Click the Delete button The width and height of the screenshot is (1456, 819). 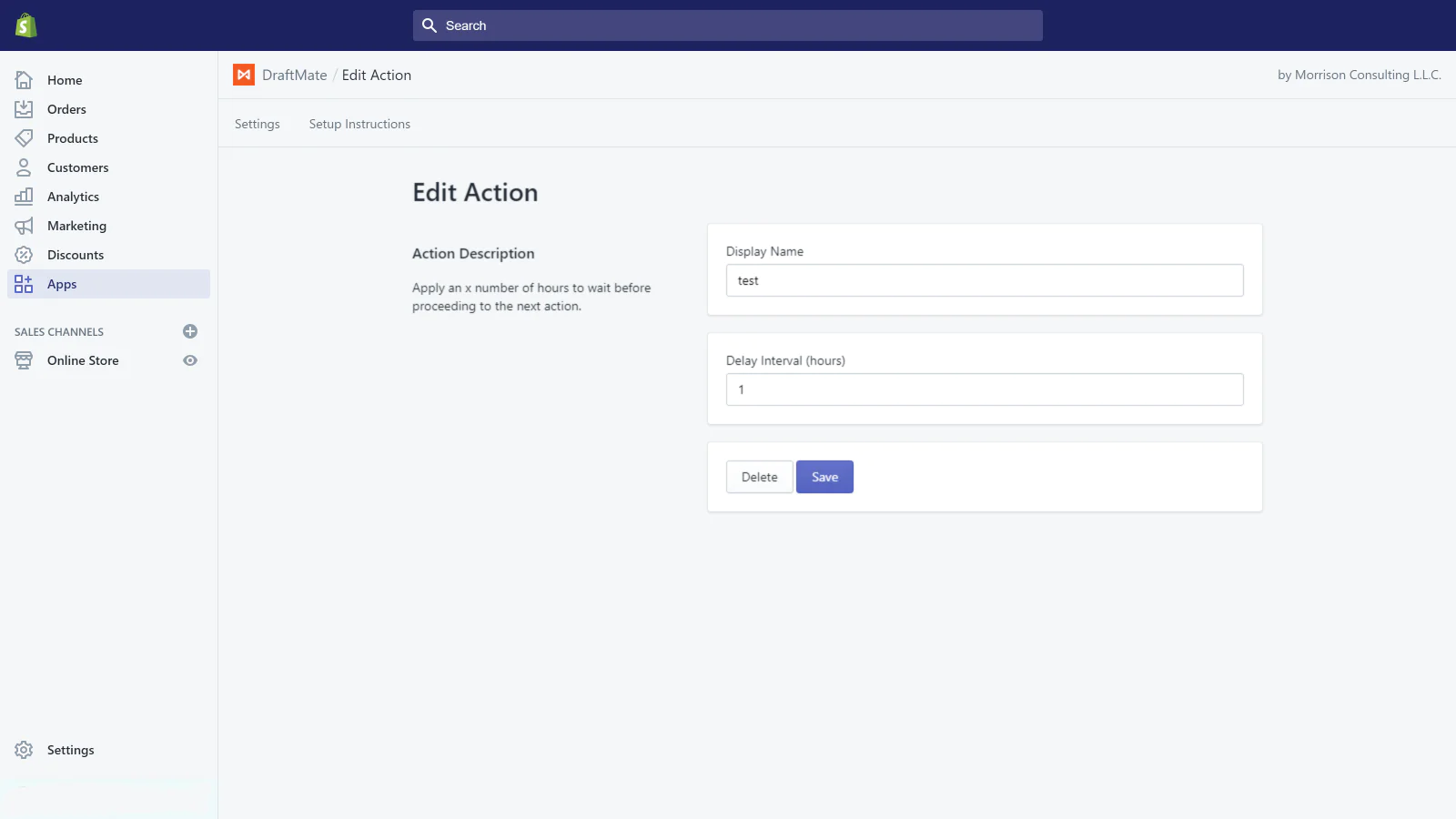760,477
